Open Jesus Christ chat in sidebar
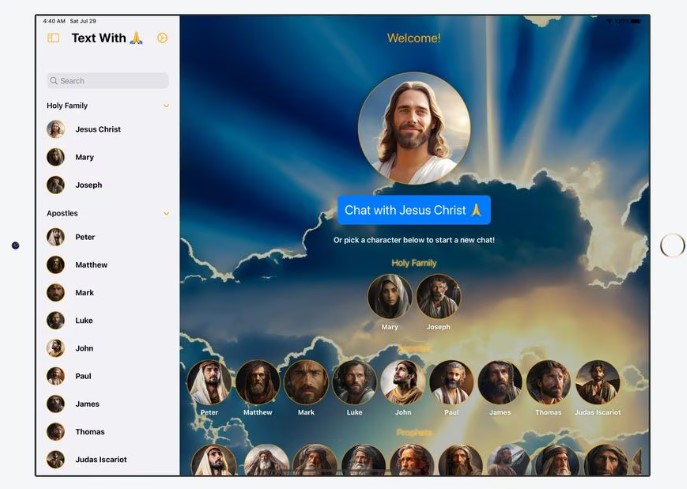687x489 pixels. tap(98, 129)
